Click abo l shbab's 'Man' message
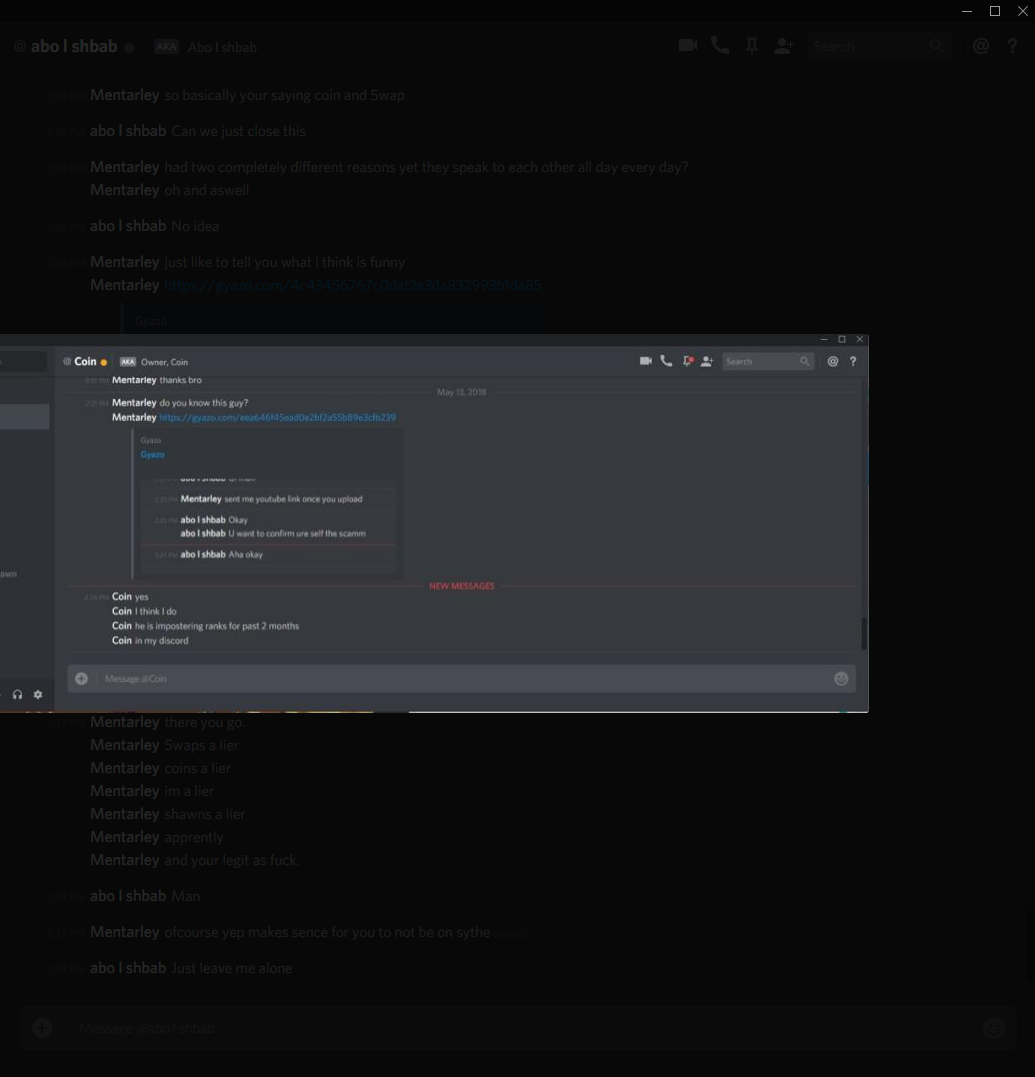1035x1077 pixels. pyautogui.click(x=185, y=896)
